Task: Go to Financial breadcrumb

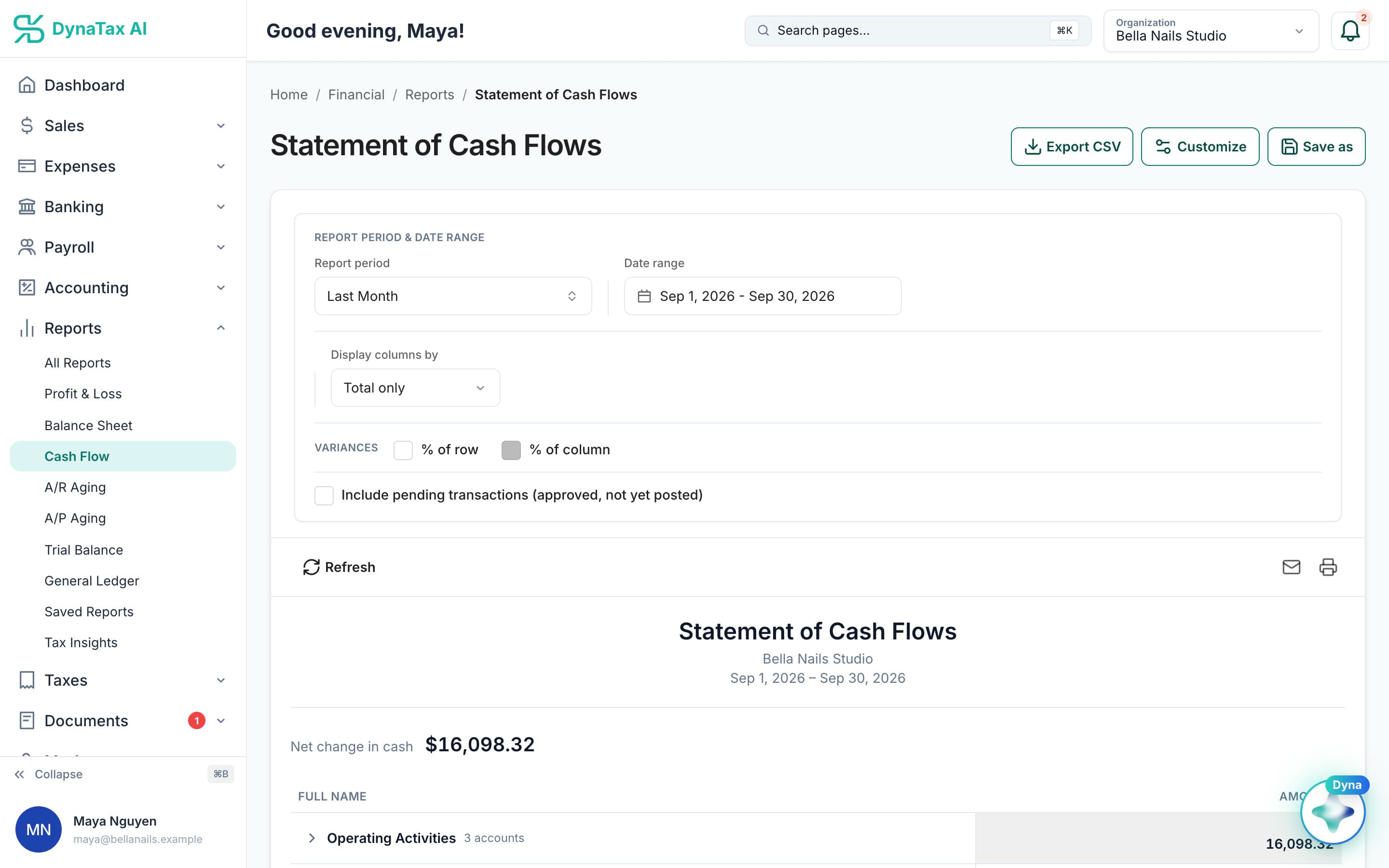Action: pos(356,95)
